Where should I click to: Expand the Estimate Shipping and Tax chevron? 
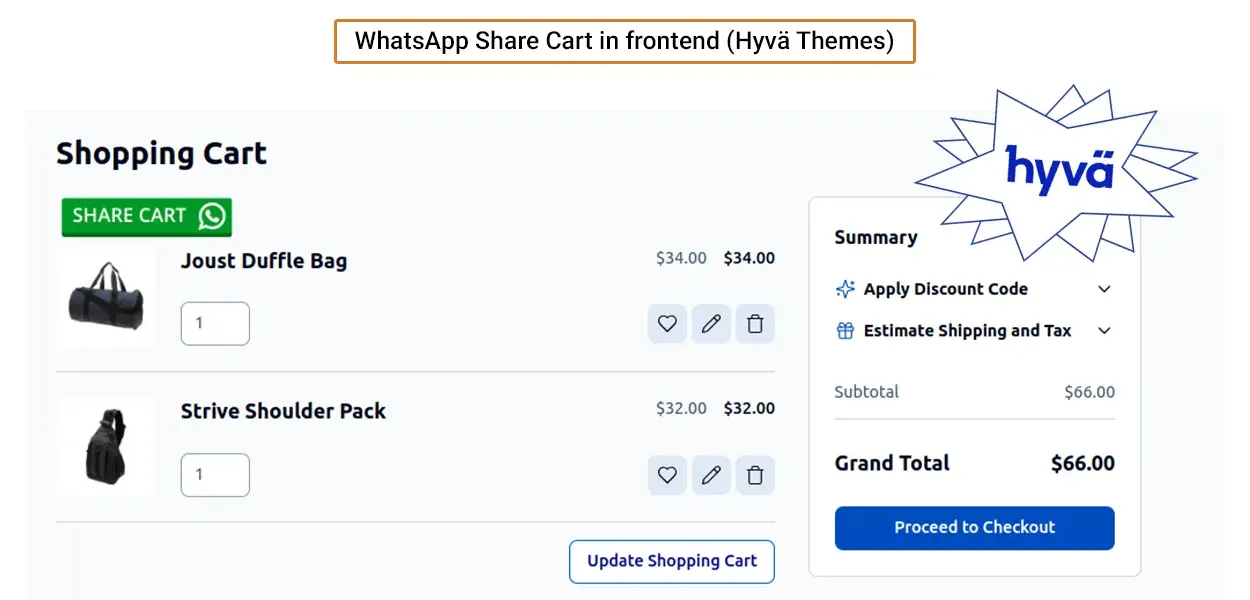(x=1104, y=331)
